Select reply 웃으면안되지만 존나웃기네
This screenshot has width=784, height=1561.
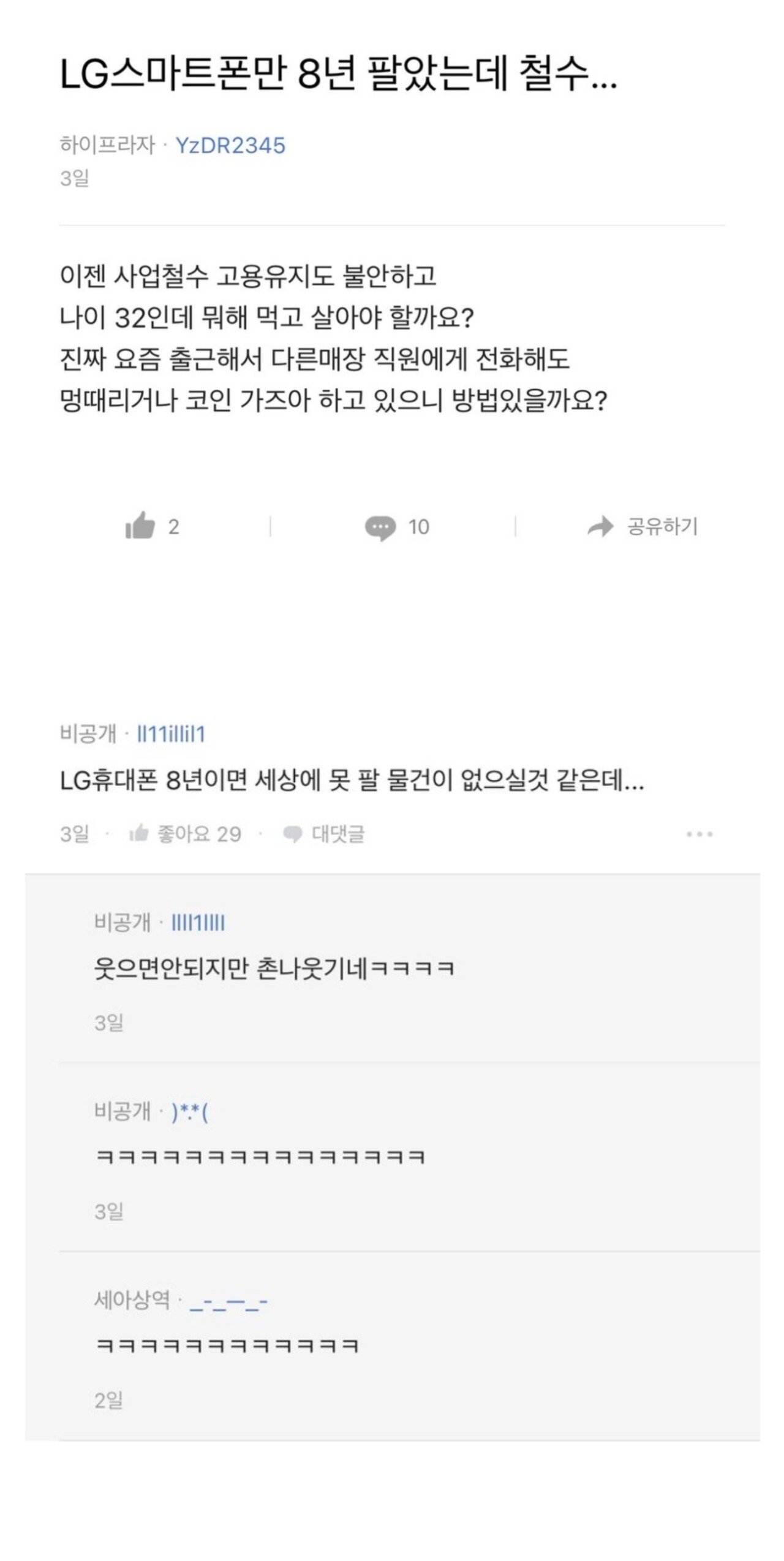[274, 969]
